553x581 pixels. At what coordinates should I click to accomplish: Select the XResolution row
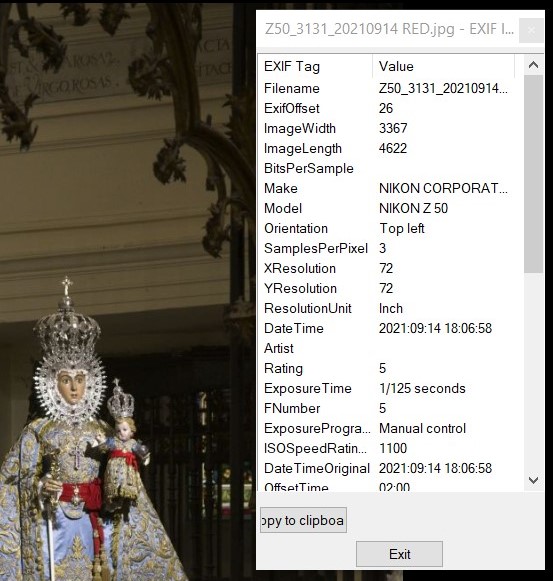[x=391, y=269]
